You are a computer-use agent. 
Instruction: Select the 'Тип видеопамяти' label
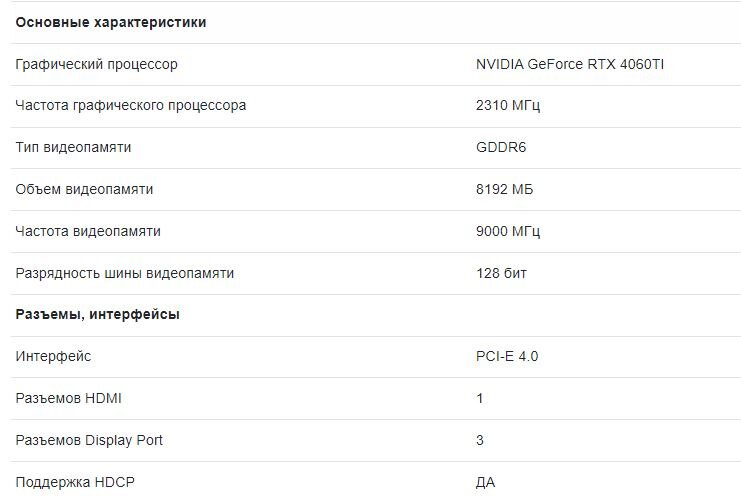pos(73,147)
